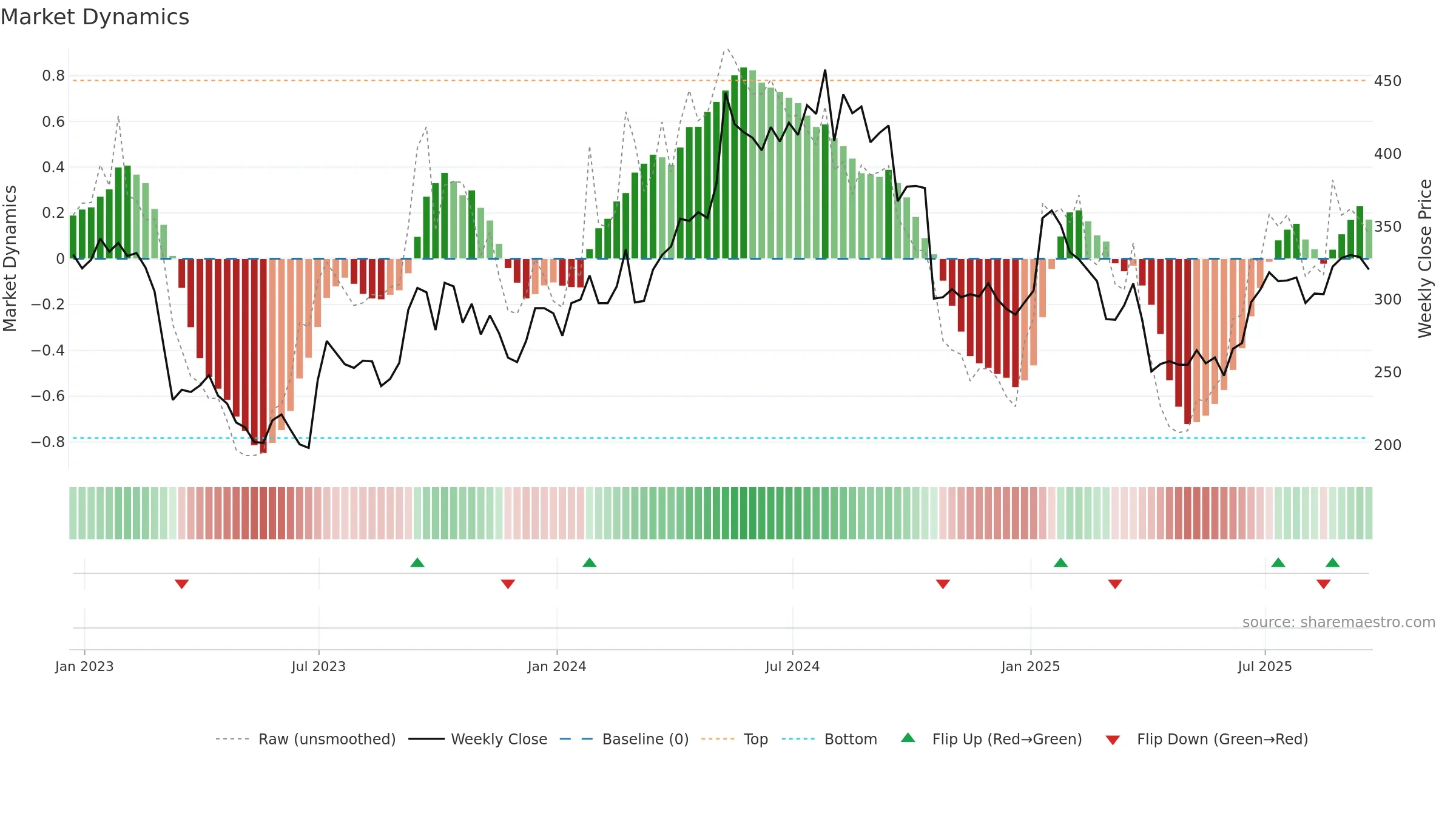Screen dimensions: 1456x819
Task: Click the 0 baseline tick label
Action: point(60,259)
